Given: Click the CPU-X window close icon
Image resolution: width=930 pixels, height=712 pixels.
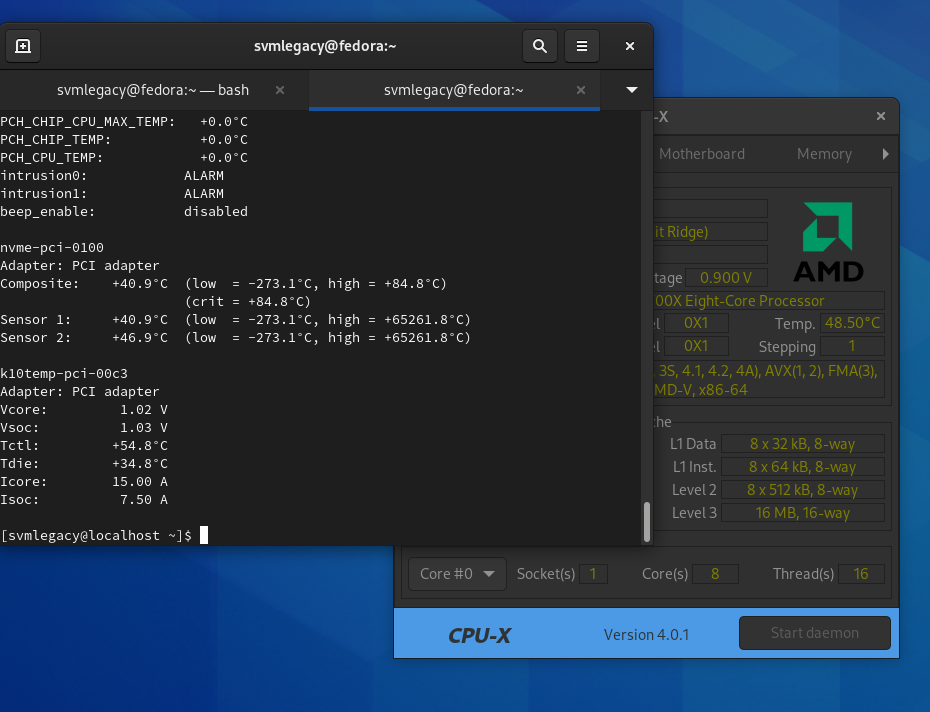Looking at the screenshot, I should click(881, 116).
